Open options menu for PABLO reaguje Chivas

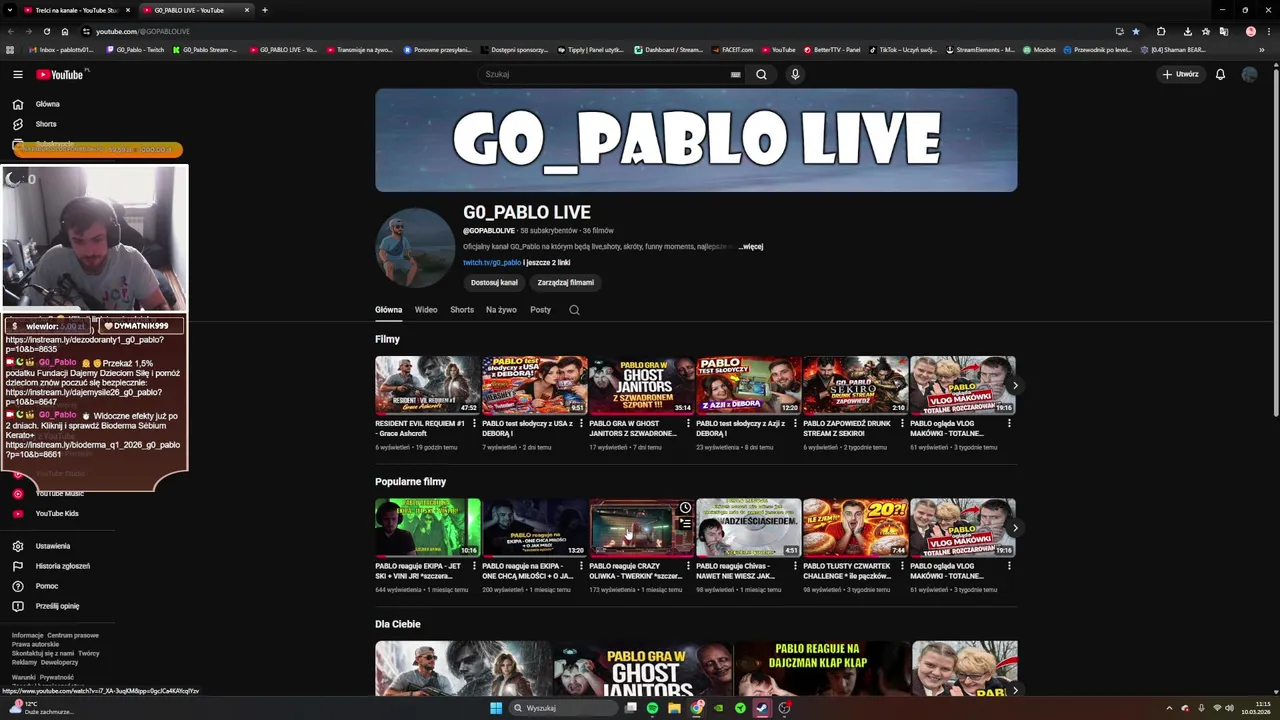tap(795, 566)
